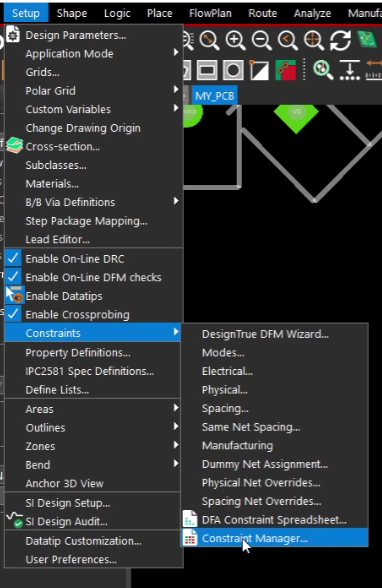The height and width of the screenshot is (588, 382).
Task: Click the Design Parameters gear icon
Action: (13, 35)
